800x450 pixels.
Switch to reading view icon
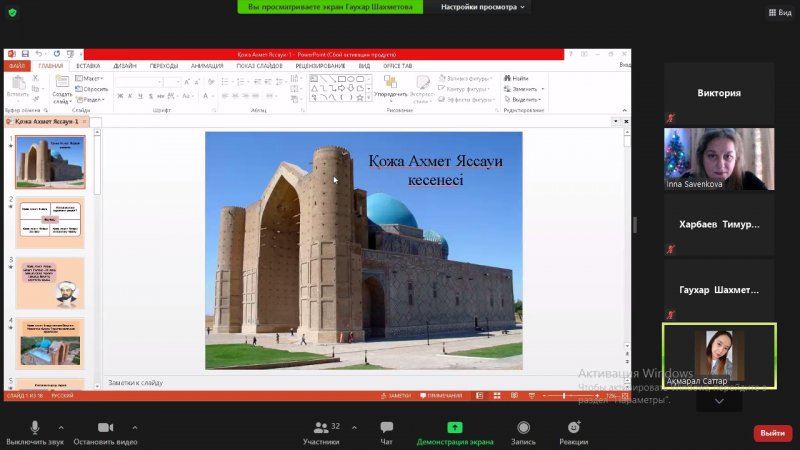tap(514, 396)
